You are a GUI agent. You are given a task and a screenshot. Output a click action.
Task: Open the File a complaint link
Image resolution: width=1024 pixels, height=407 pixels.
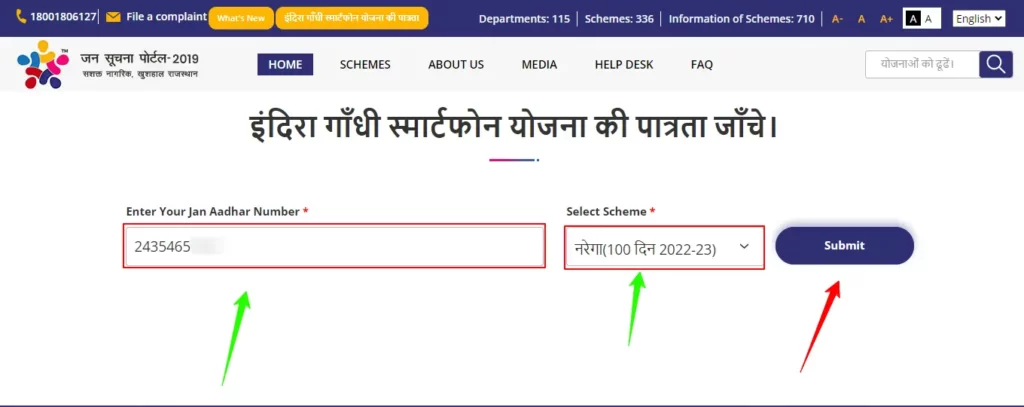tap(167, 17)
